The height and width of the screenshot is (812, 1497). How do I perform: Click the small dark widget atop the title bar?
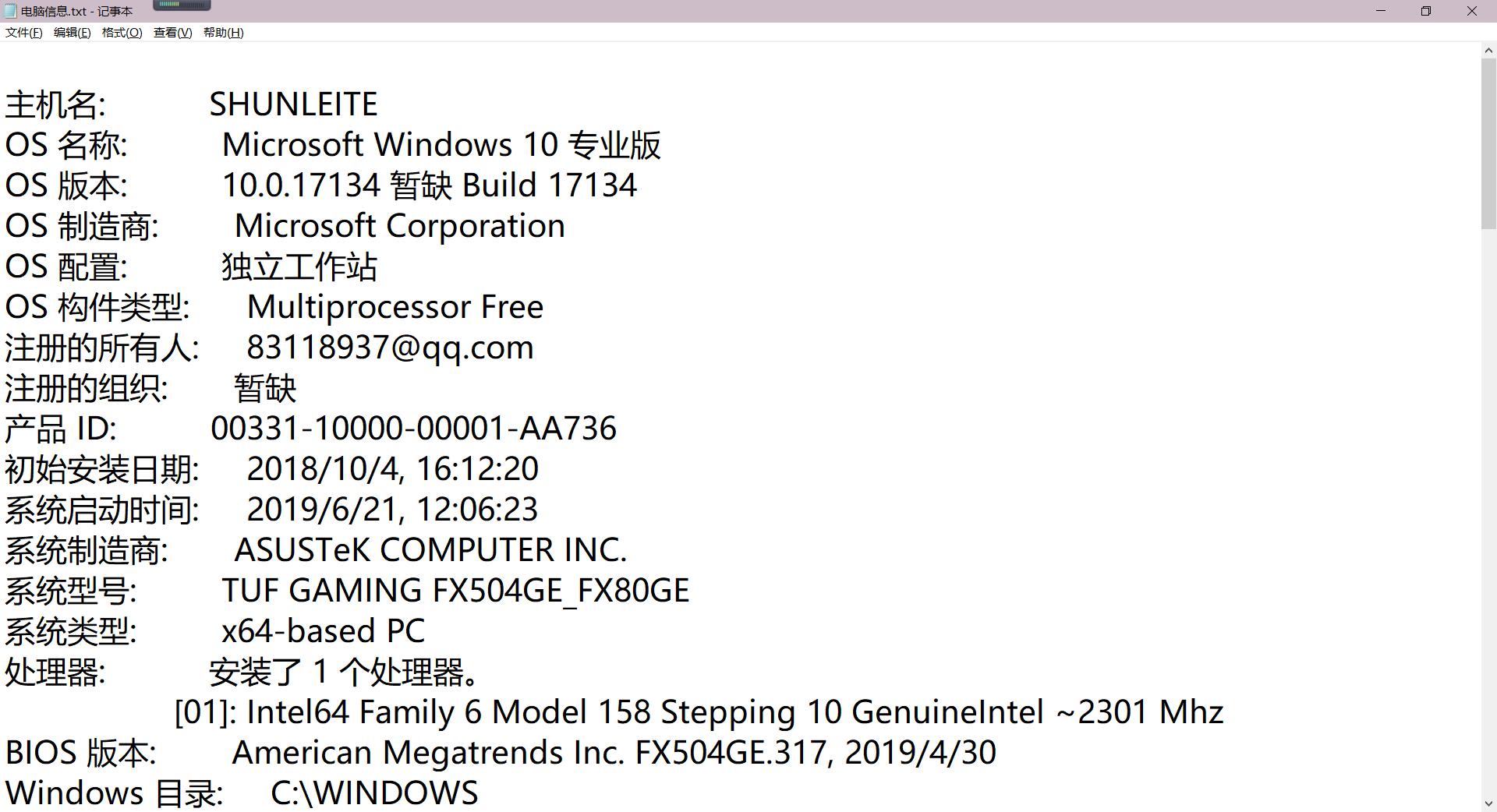coord(182,5)
